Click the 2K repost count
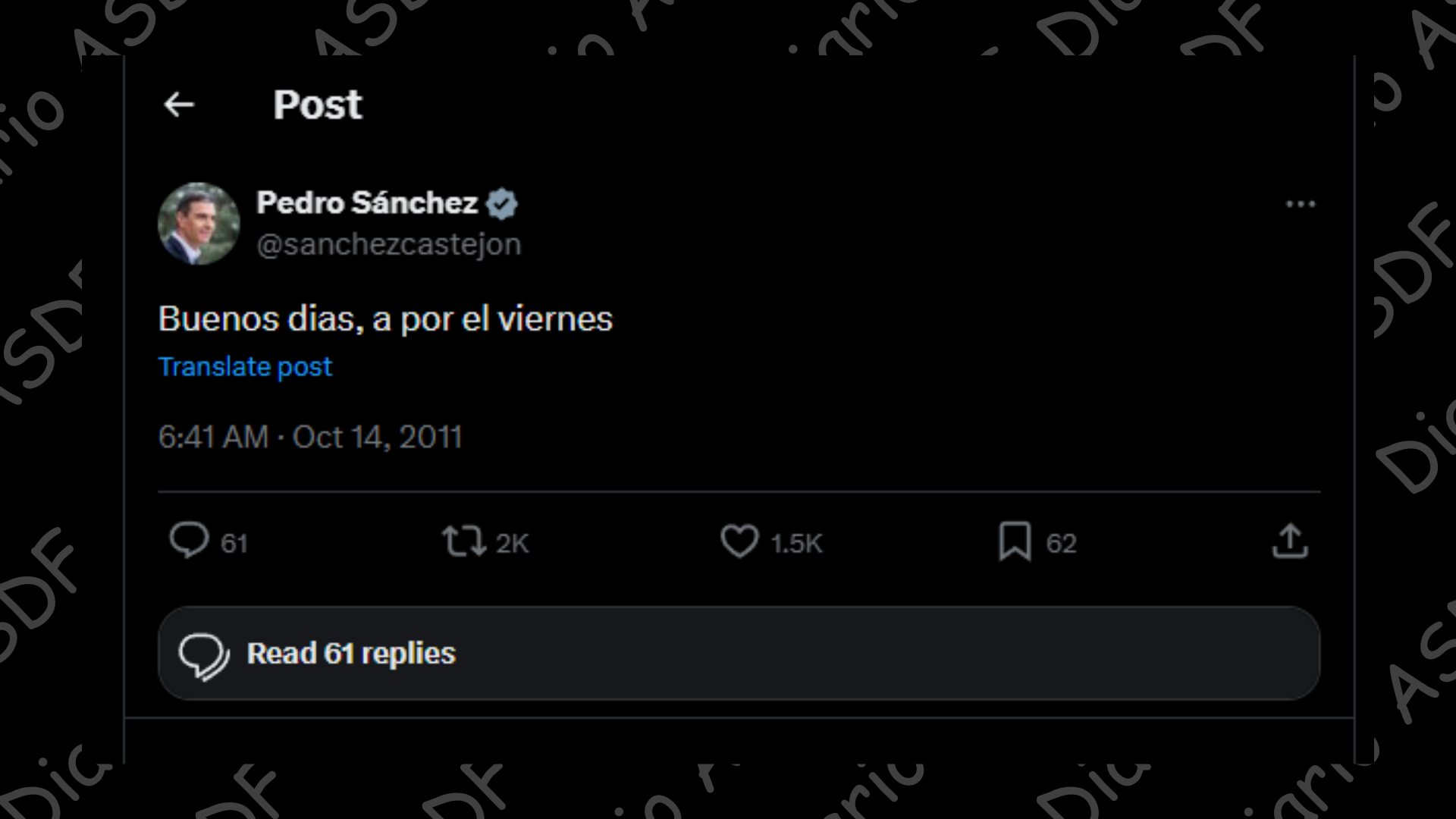 click(513, 544)
